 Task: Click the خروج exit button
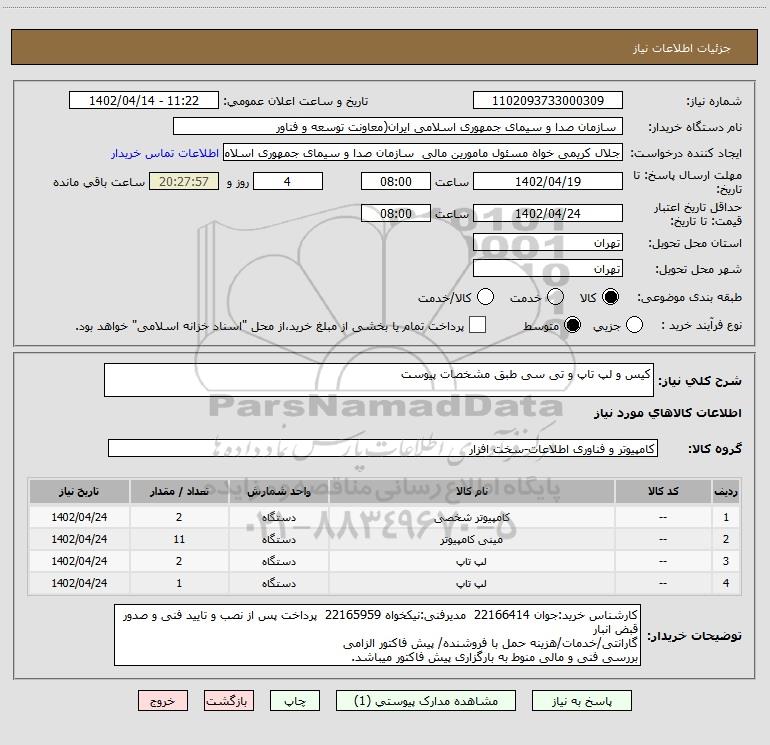(x=163, y=701)
